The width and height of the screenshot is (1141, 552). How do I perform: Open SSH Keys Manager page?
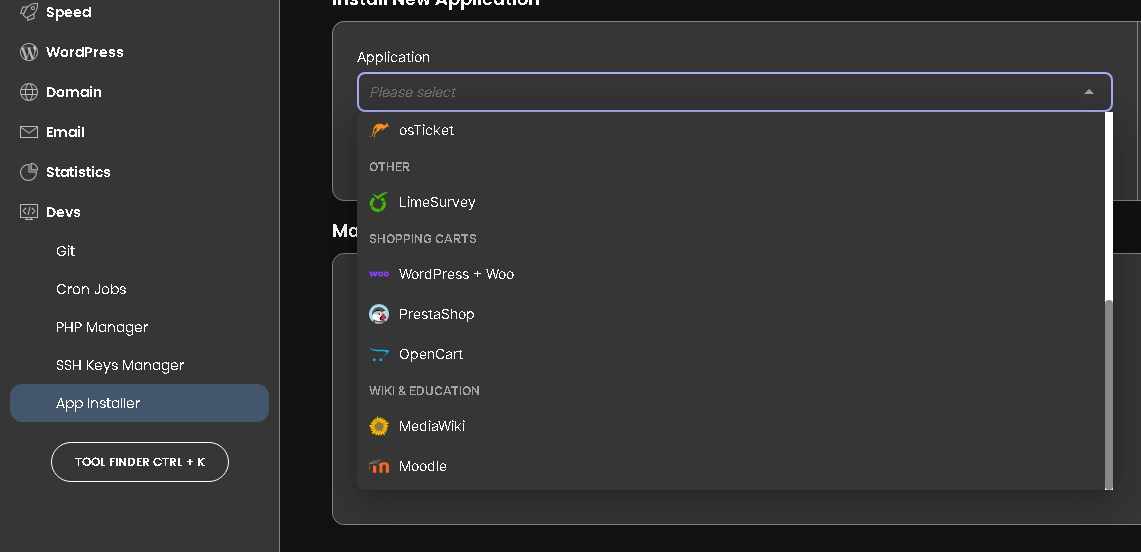[x=120, y=365]
